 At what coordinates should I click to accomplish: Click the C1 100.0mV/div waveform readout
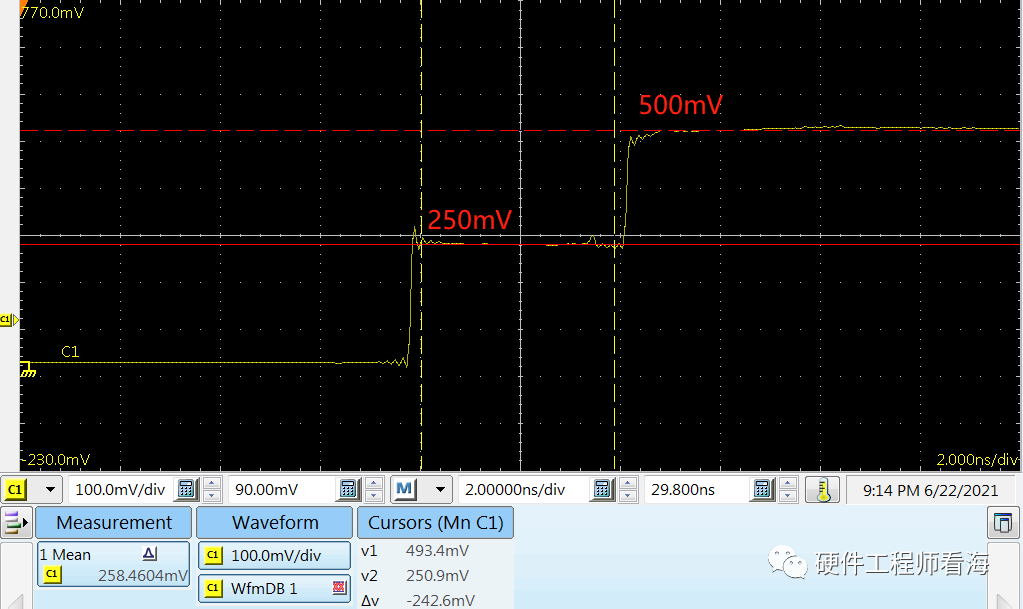[275, 555]
